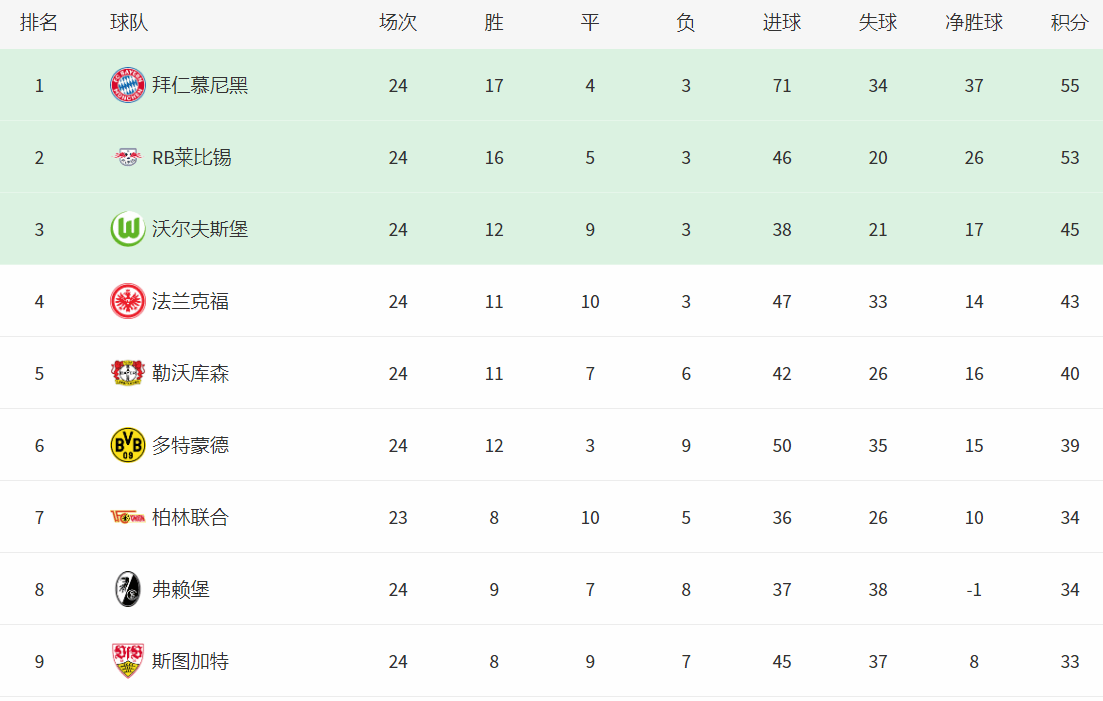The width and height of the screenshot is (1103, 701).
Task: Click the 积分 column header
Action: (x=1069, y=22)
